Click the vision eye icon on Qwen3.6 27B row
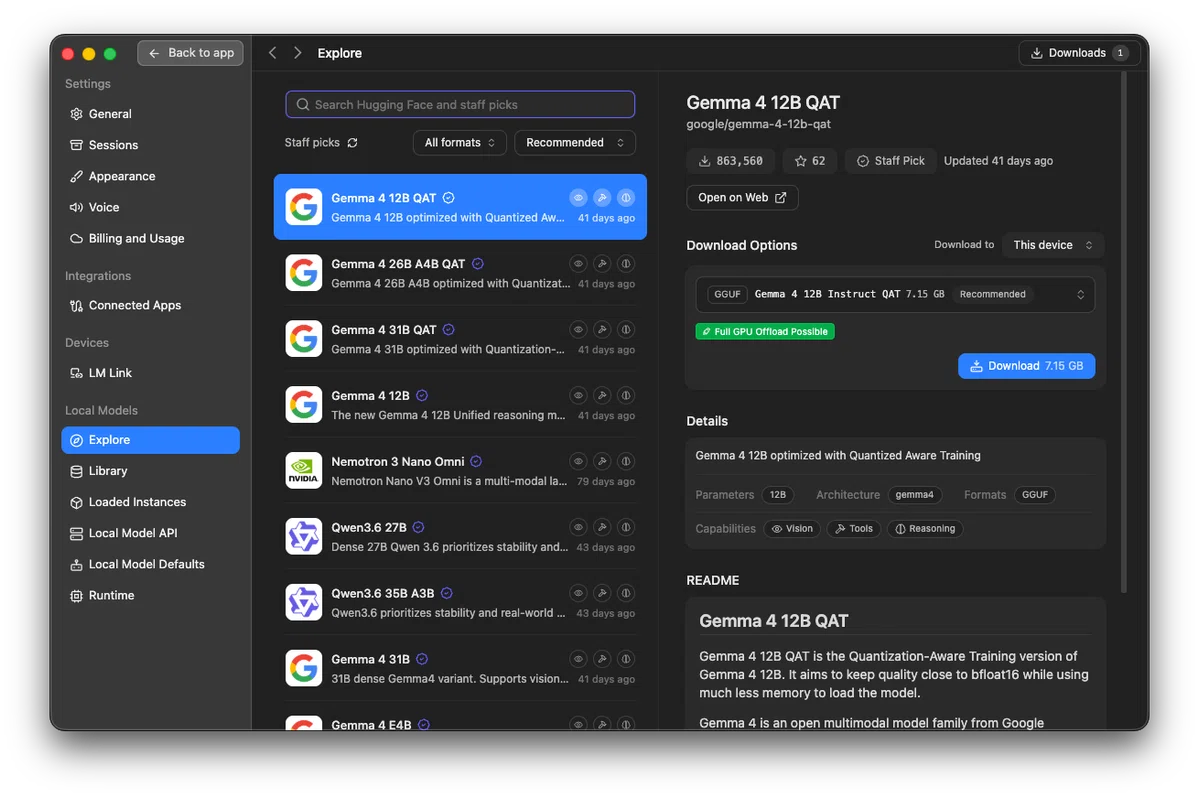Viewport: 1200px width, 798px height. [x=578, y=528]
